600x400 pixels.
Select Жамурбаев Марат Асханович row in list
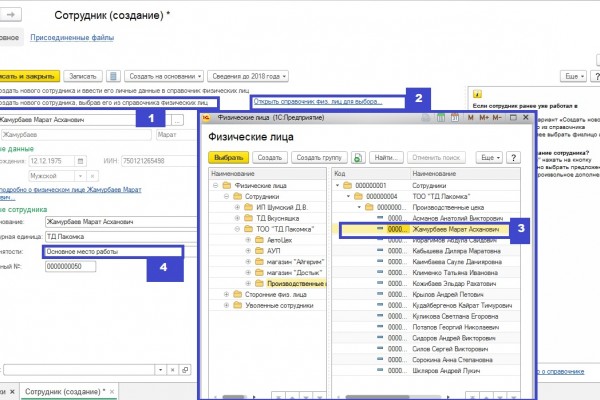424,229
